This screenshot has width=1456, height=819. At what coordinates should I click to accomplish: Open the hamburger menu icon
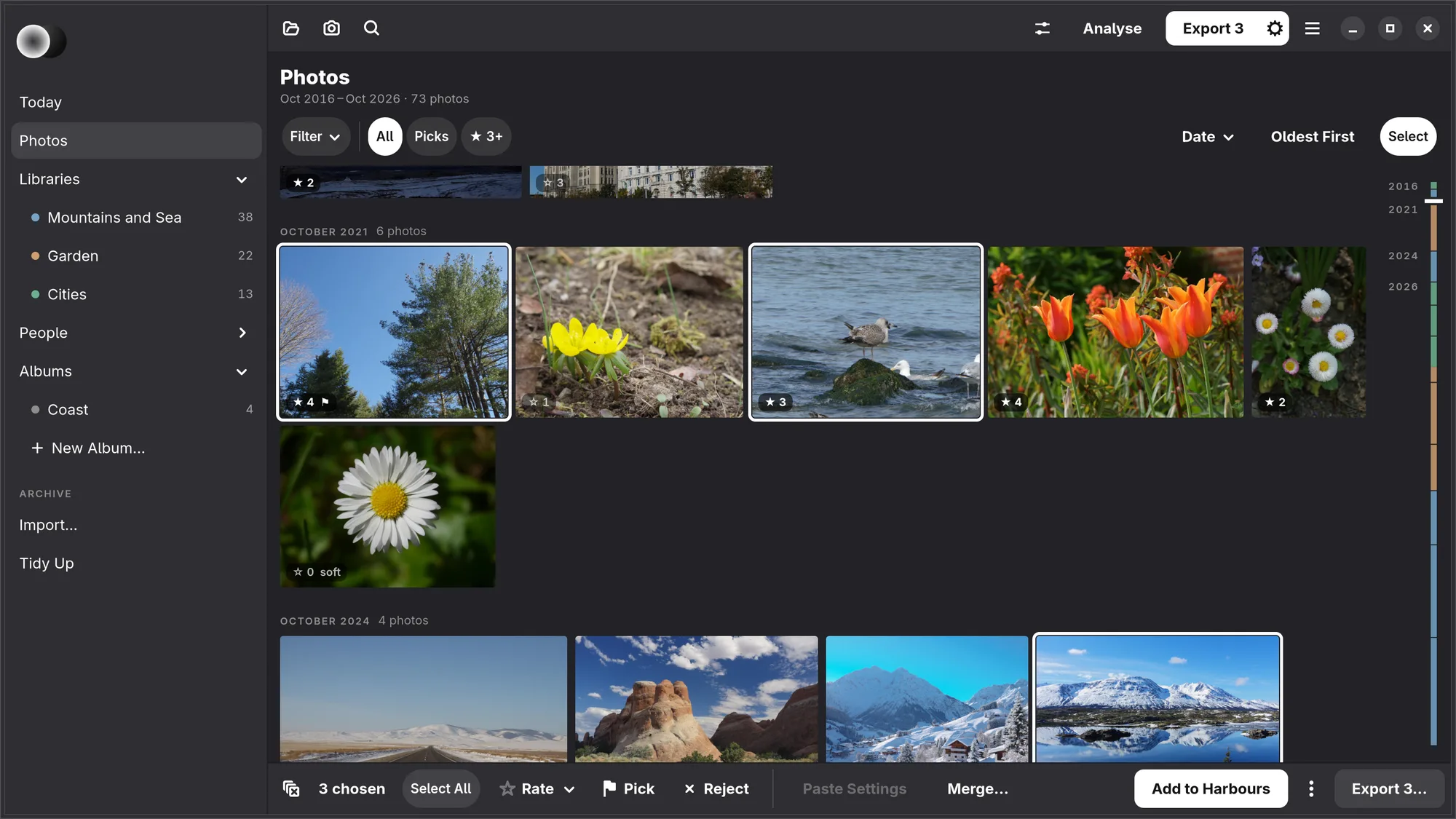coord(1313,28)
